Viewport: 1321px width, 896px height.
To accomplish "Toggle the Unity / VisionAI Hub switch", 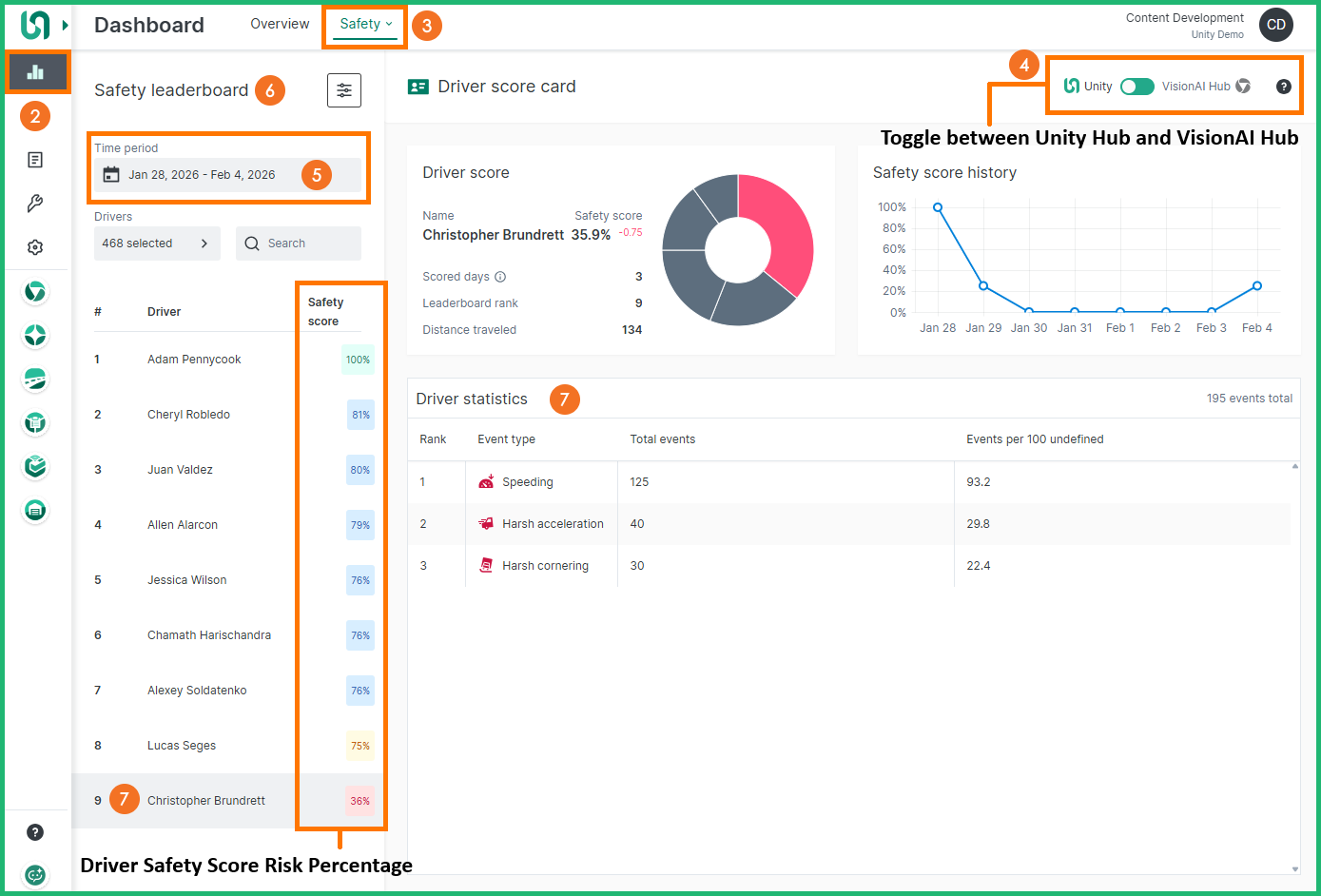I will (x=1136, y=87).
